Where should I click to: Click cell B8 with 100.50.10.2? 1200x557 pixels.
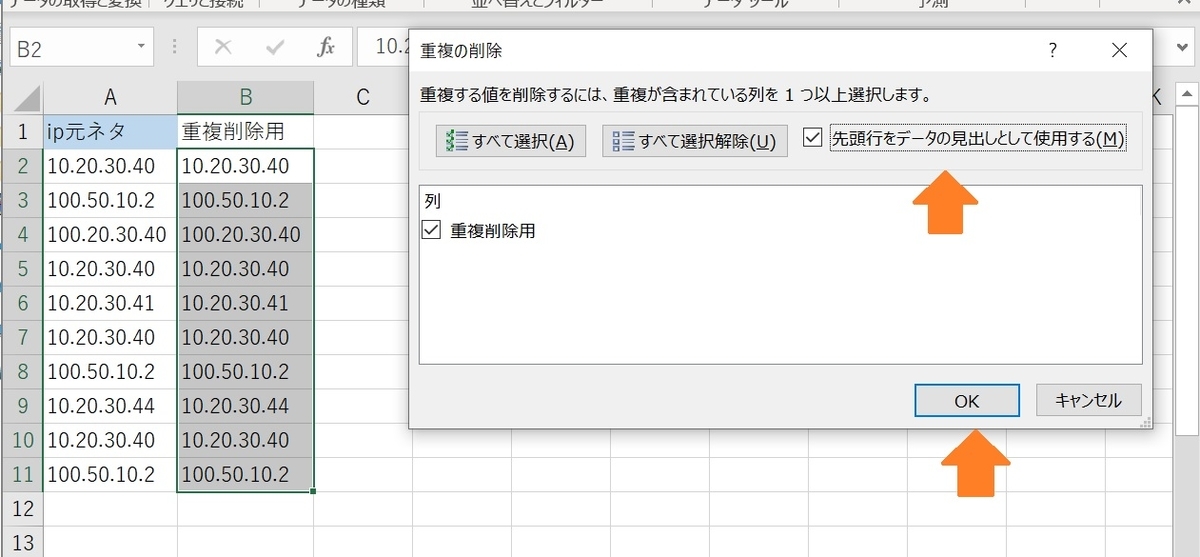tap(245, 372)
